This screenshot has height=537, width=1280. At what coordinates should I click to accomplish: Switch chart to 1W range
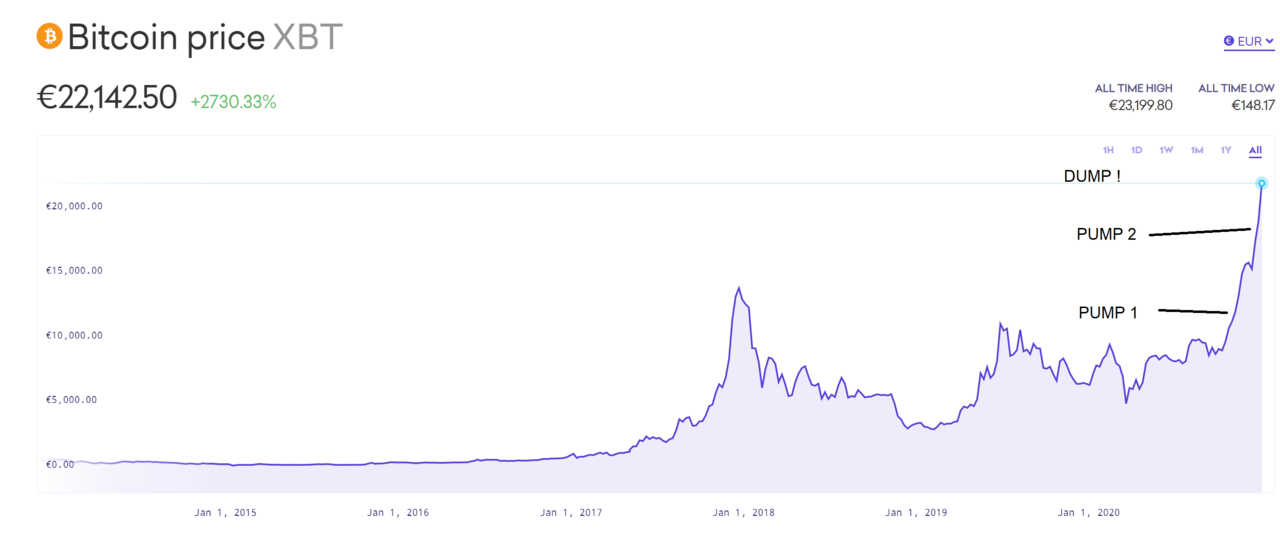1166,150
